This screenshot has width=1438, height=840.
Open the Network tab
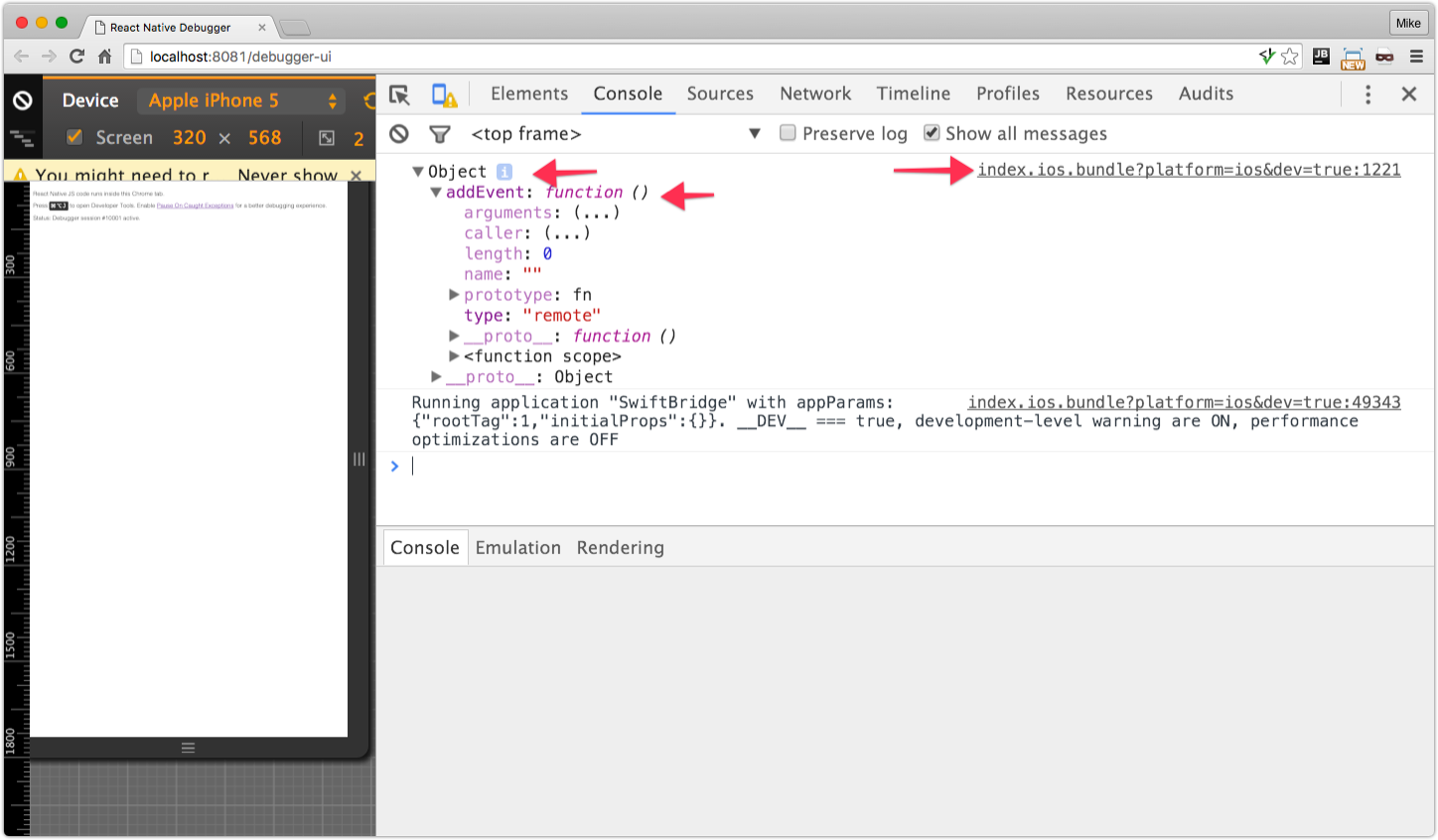click(x=815, y=93)
